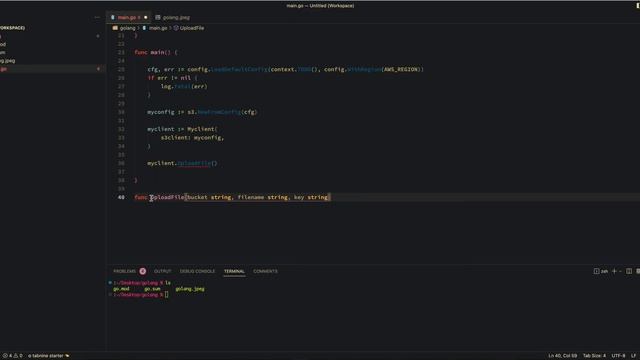Click AWS_REGION argument on line 25
This screenshot has width=640, height=360.
point(401,69)
